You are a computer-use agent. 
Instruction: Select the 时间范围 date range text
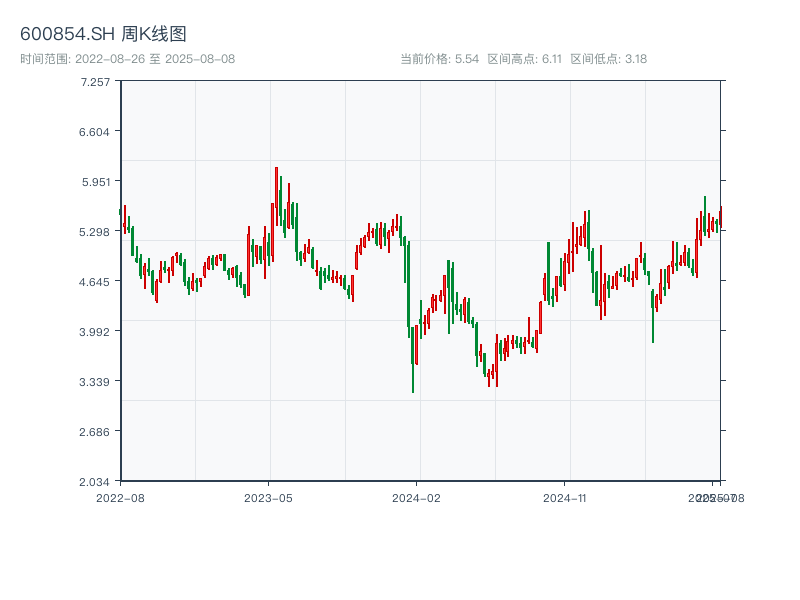coord(127,59)
